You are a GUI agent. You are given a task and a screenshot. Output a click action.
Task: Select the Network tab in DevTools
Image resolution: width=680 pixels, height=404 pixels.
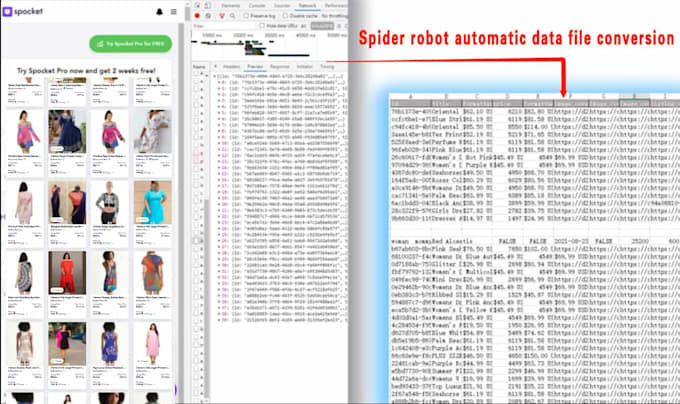(307, 6)
